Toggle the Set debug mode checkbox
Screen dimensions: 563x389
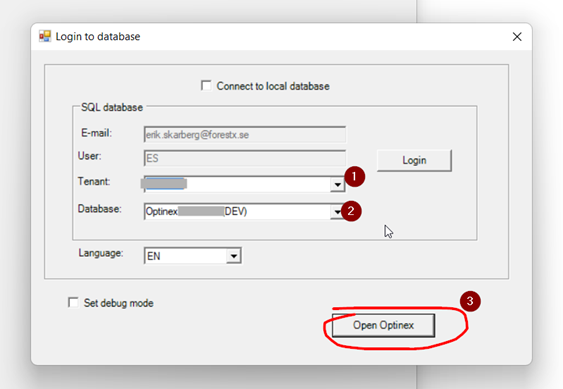(73, 302)
